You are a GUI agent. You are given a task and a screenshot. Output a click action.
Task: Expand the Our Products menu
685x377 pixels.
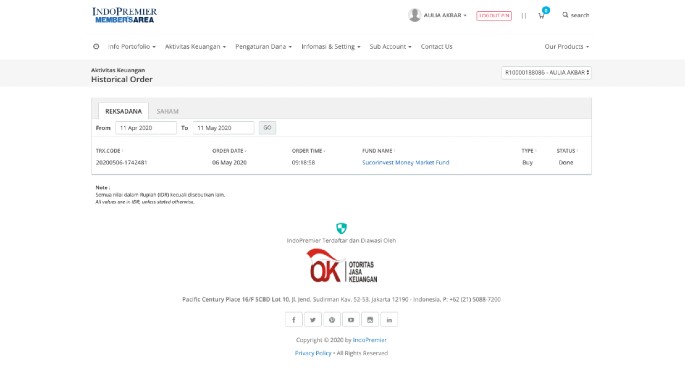[x=567, y=46]
